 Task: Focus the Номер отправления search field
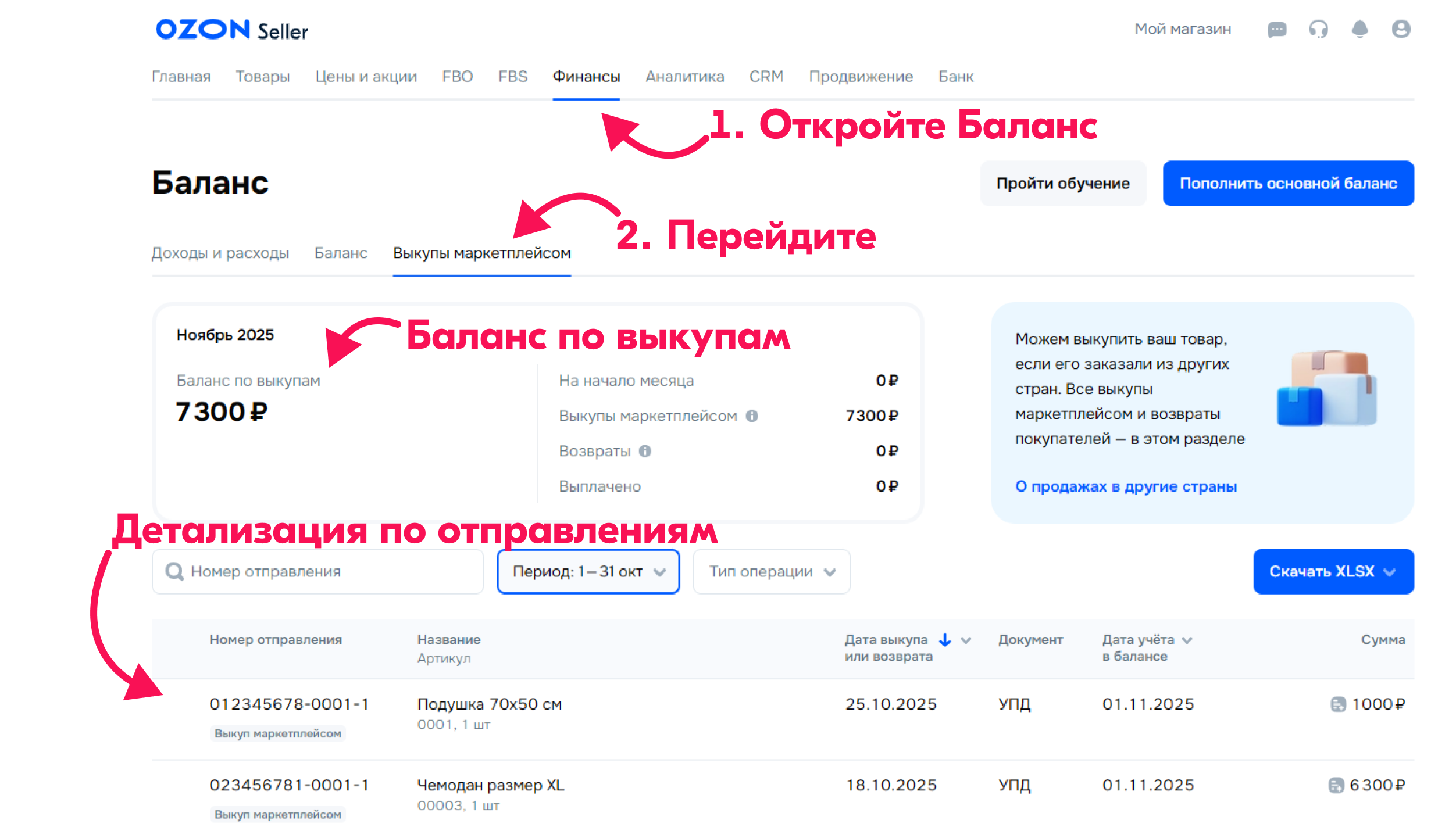click(x=317, y=572)
